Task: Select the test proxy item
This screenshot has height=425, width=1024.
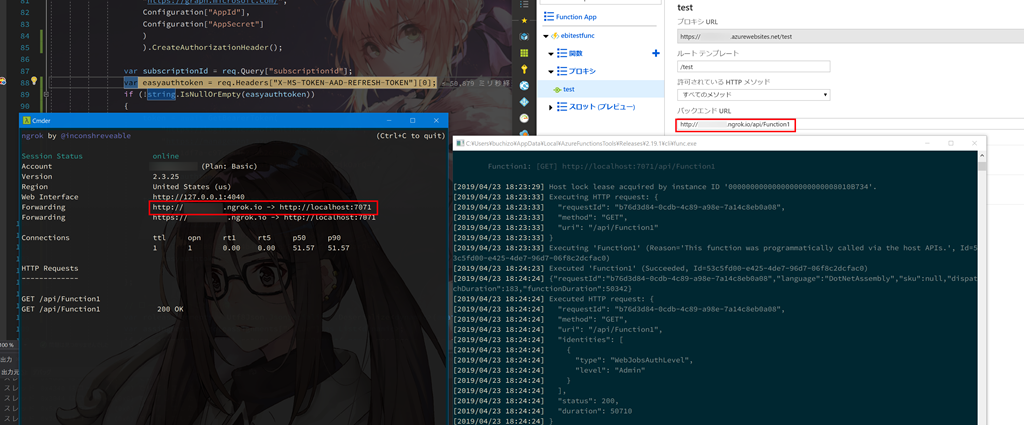Action: (568, 89)
